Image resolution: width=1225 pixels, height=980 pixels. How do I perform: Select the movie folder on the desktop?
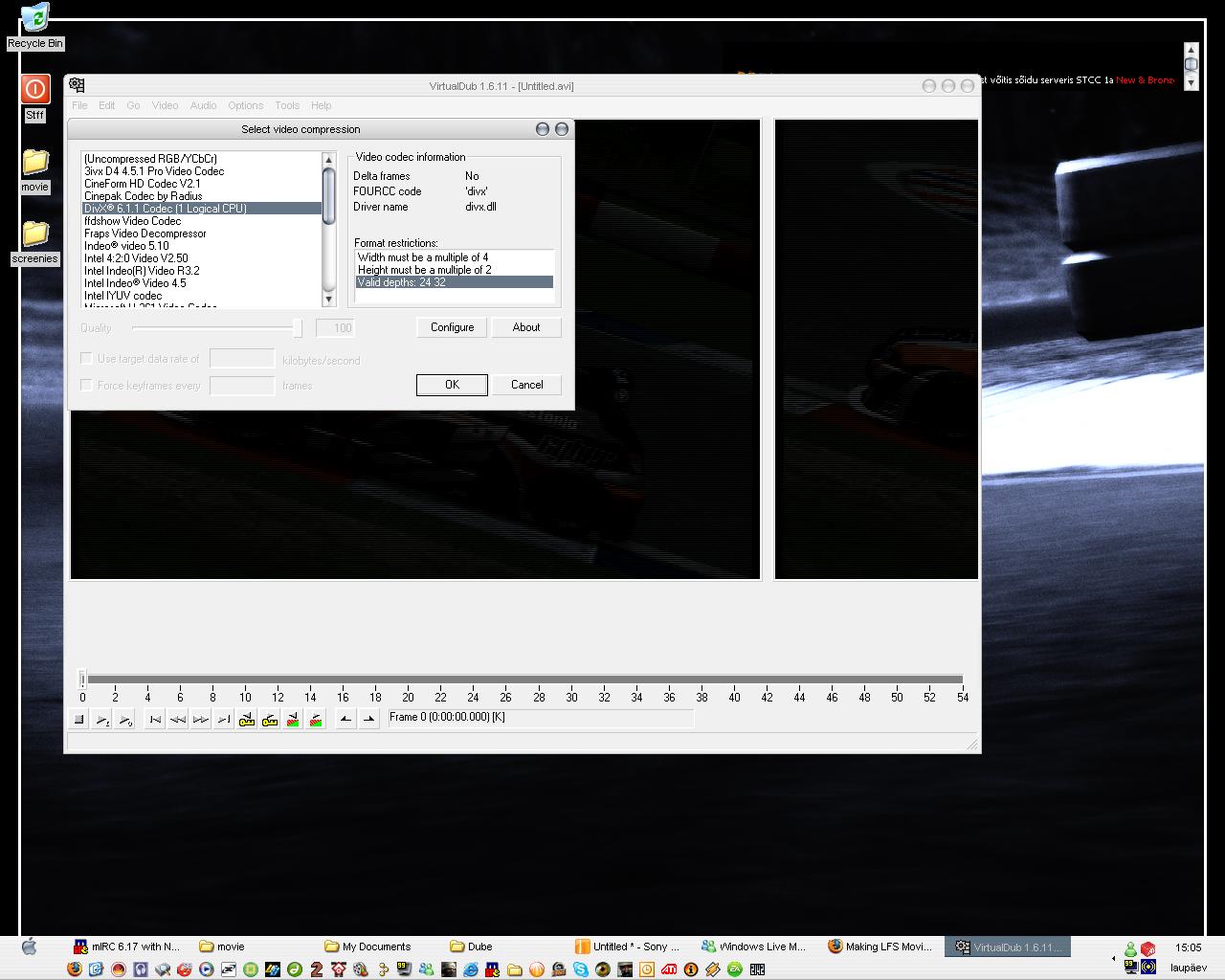point(34,170)
